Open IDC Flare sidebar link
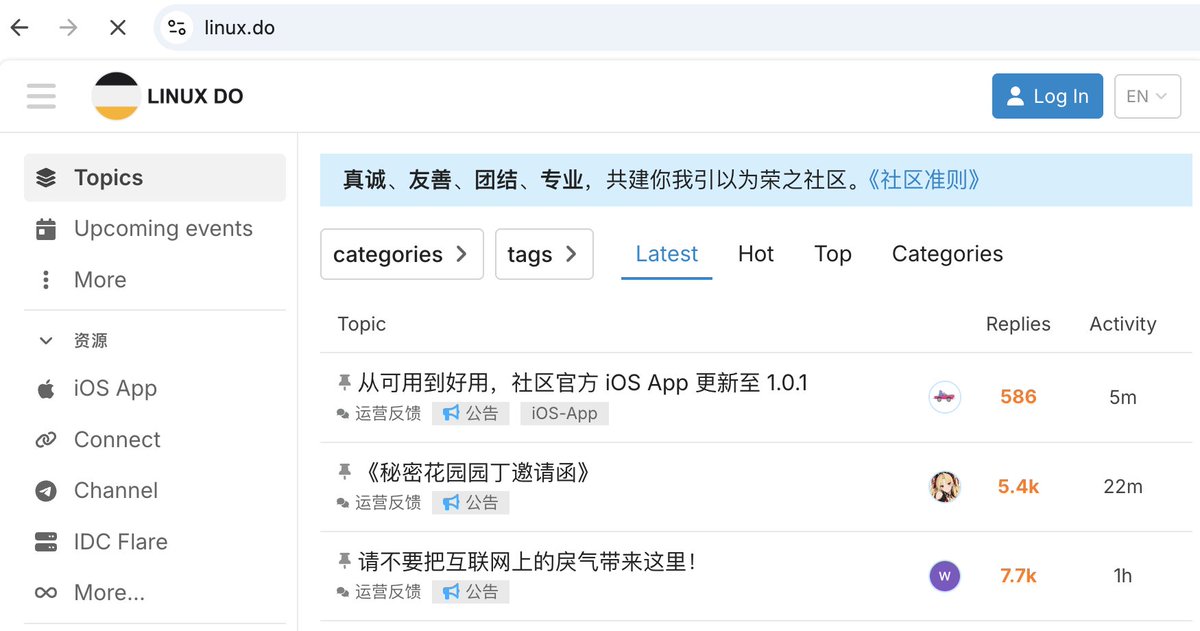1200x631 pixels. (x=155, y=542)
